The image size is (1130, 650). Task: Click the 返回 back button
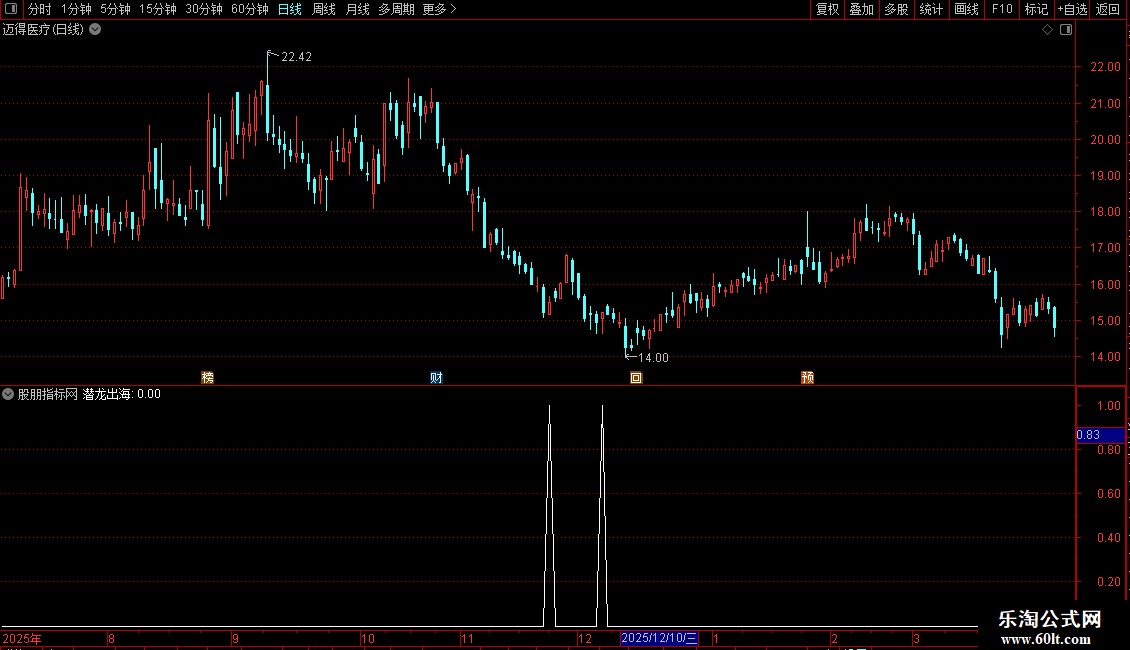pyautogui.click(x=1108, y=9)
